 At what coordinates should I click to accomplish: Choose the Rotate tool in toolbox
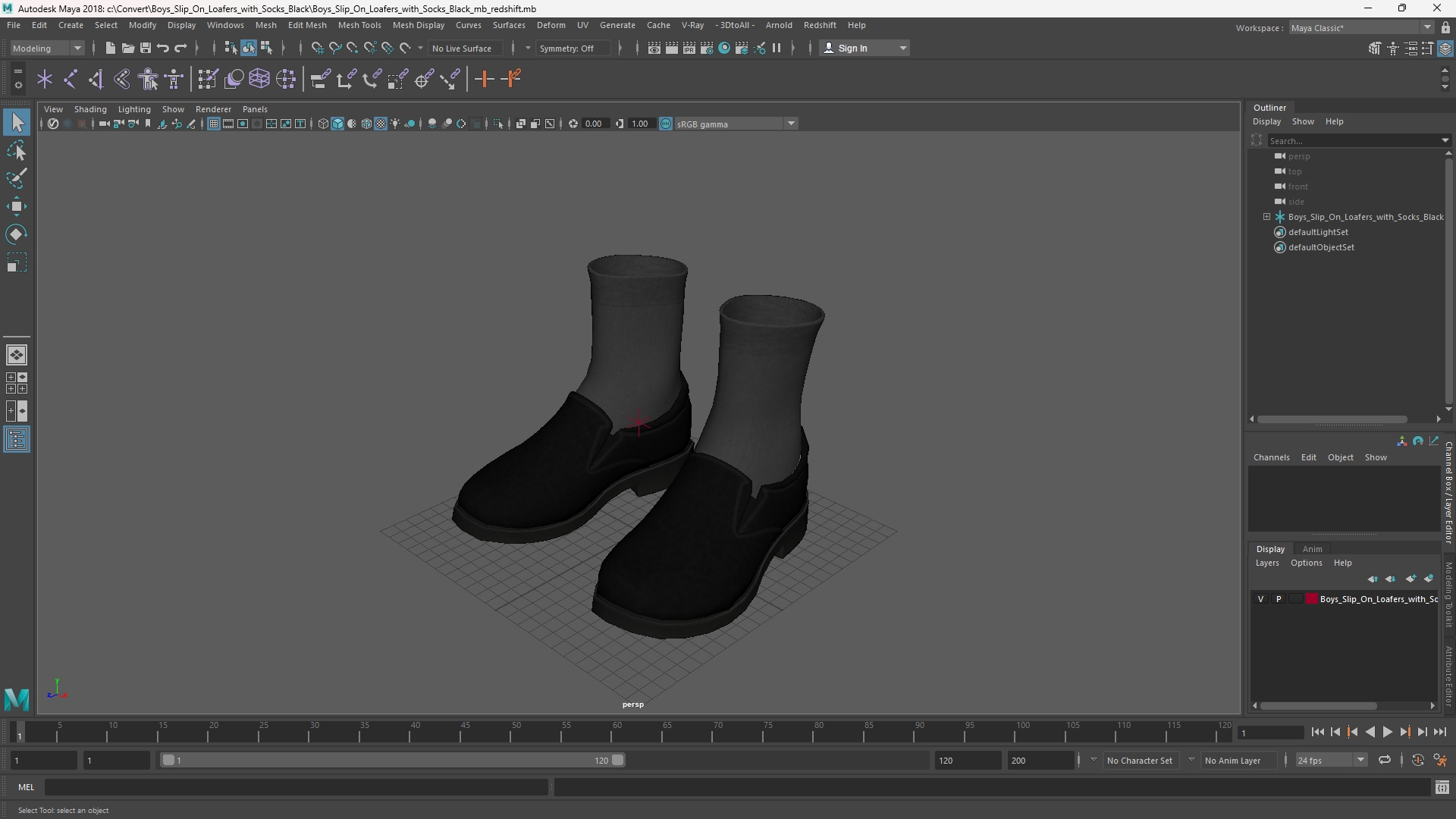17,234
